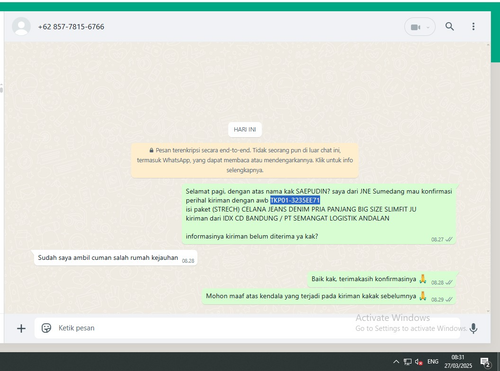
Task: Click the contact profile avatar
Action: pos(21,26)
